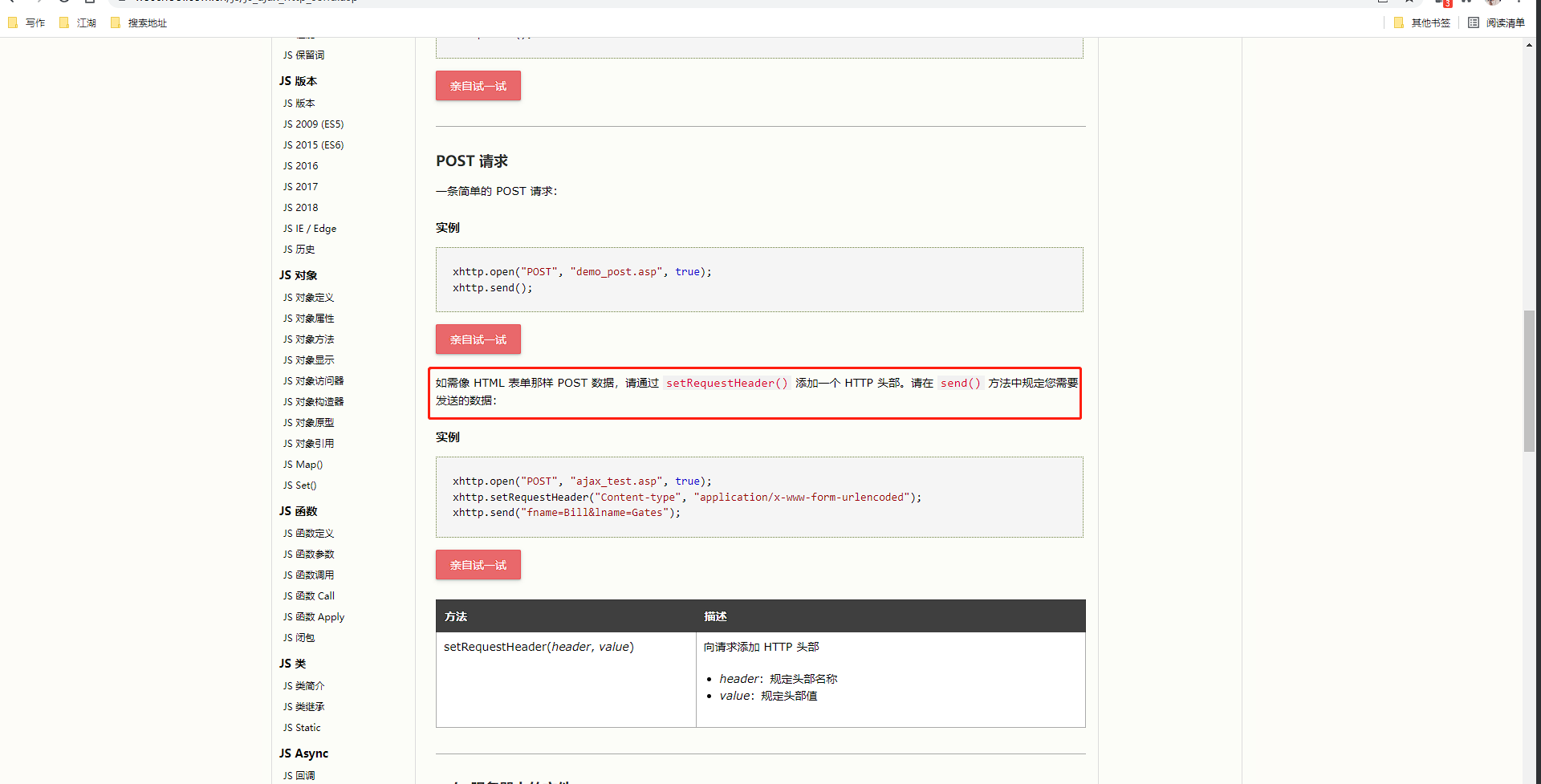1541x784 pixels.
Task: Navigate to JS 对象属性
Action: click(308, 319)
